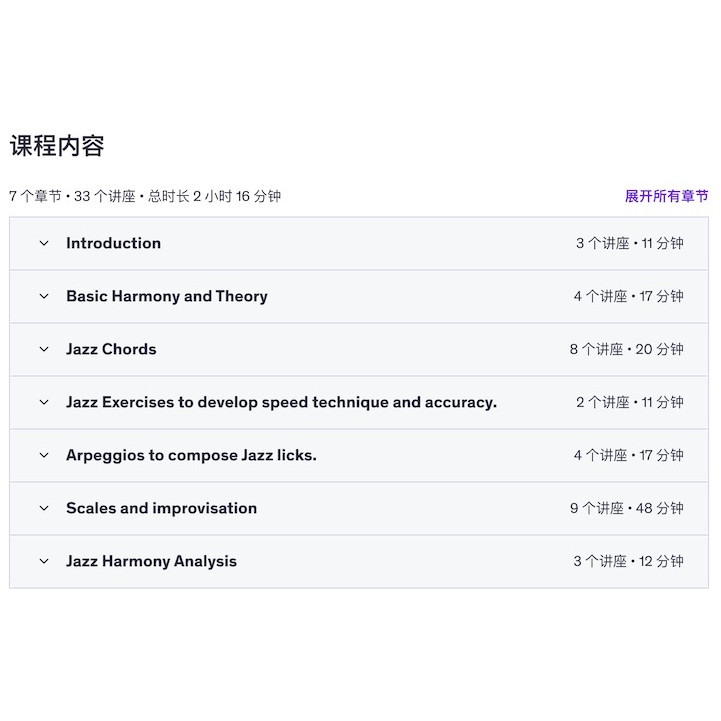Open the Introduction section title

(113, 243)
